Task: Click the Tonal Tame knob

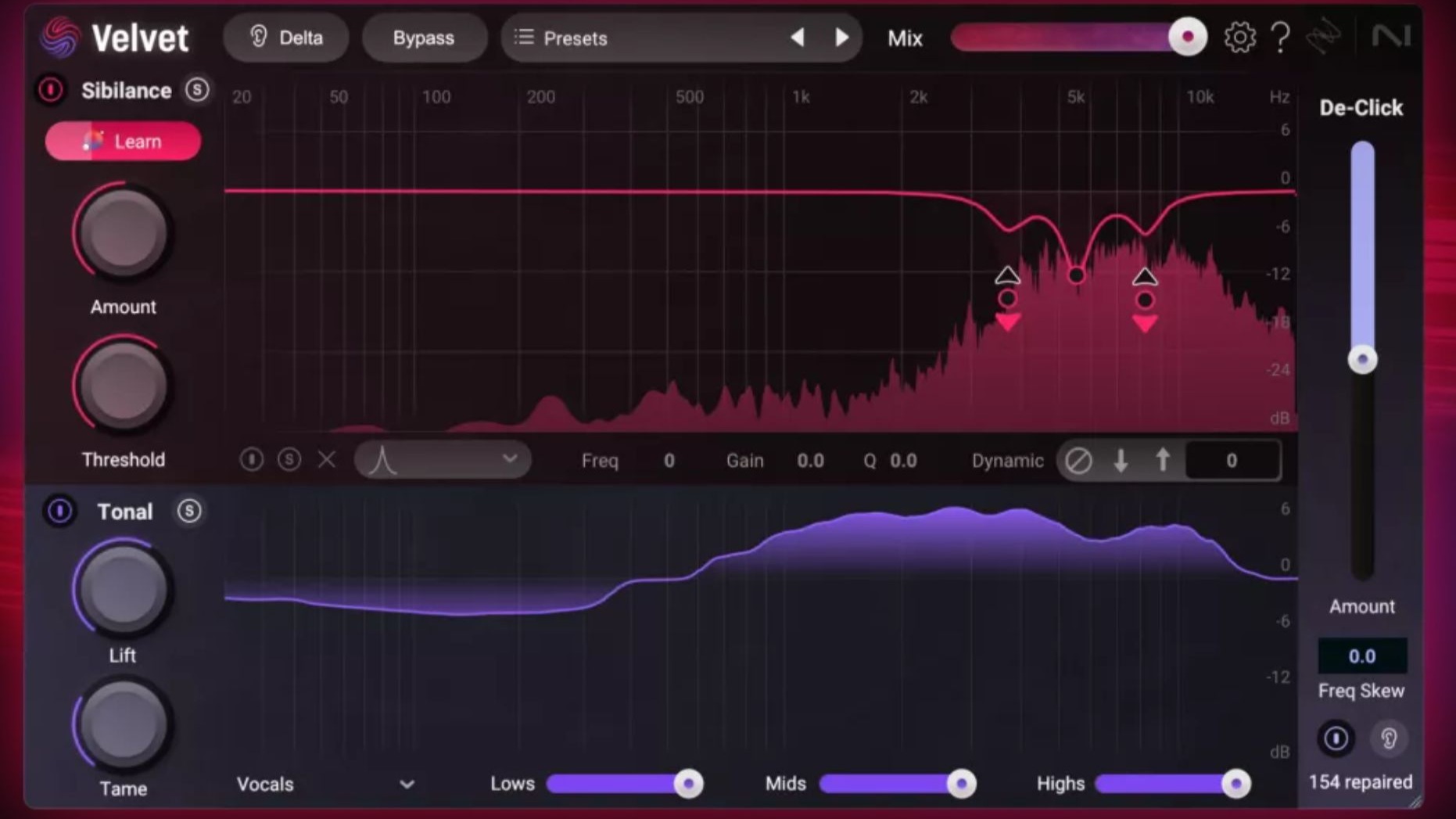Action: [123, 724]
